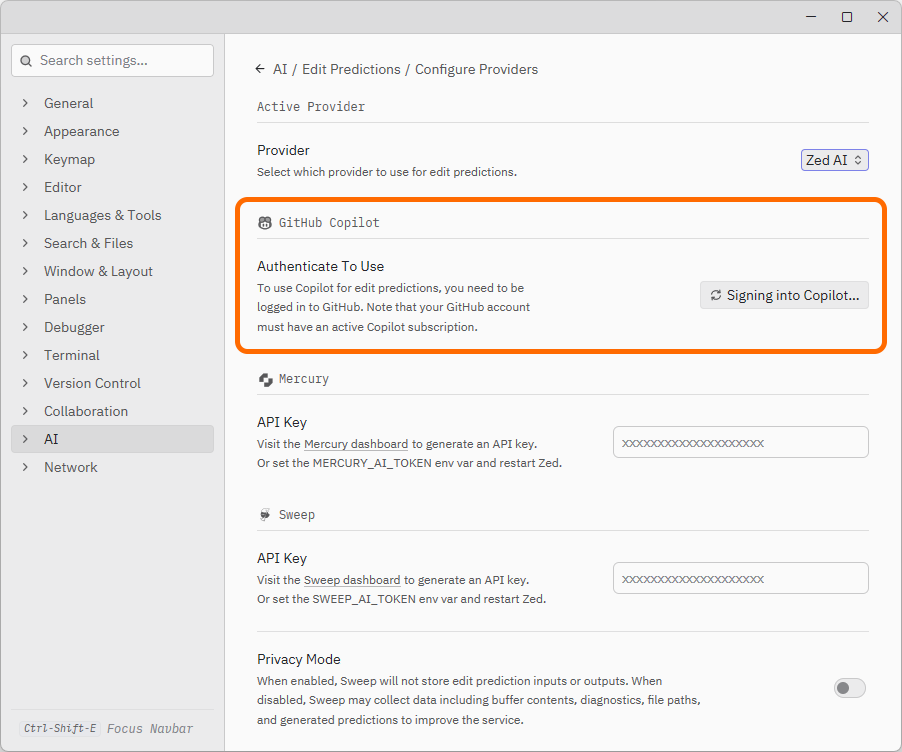Click the back arrow beside the AI breadcrumb
Viewport: 902px width, 752px height.
(260, 70)
